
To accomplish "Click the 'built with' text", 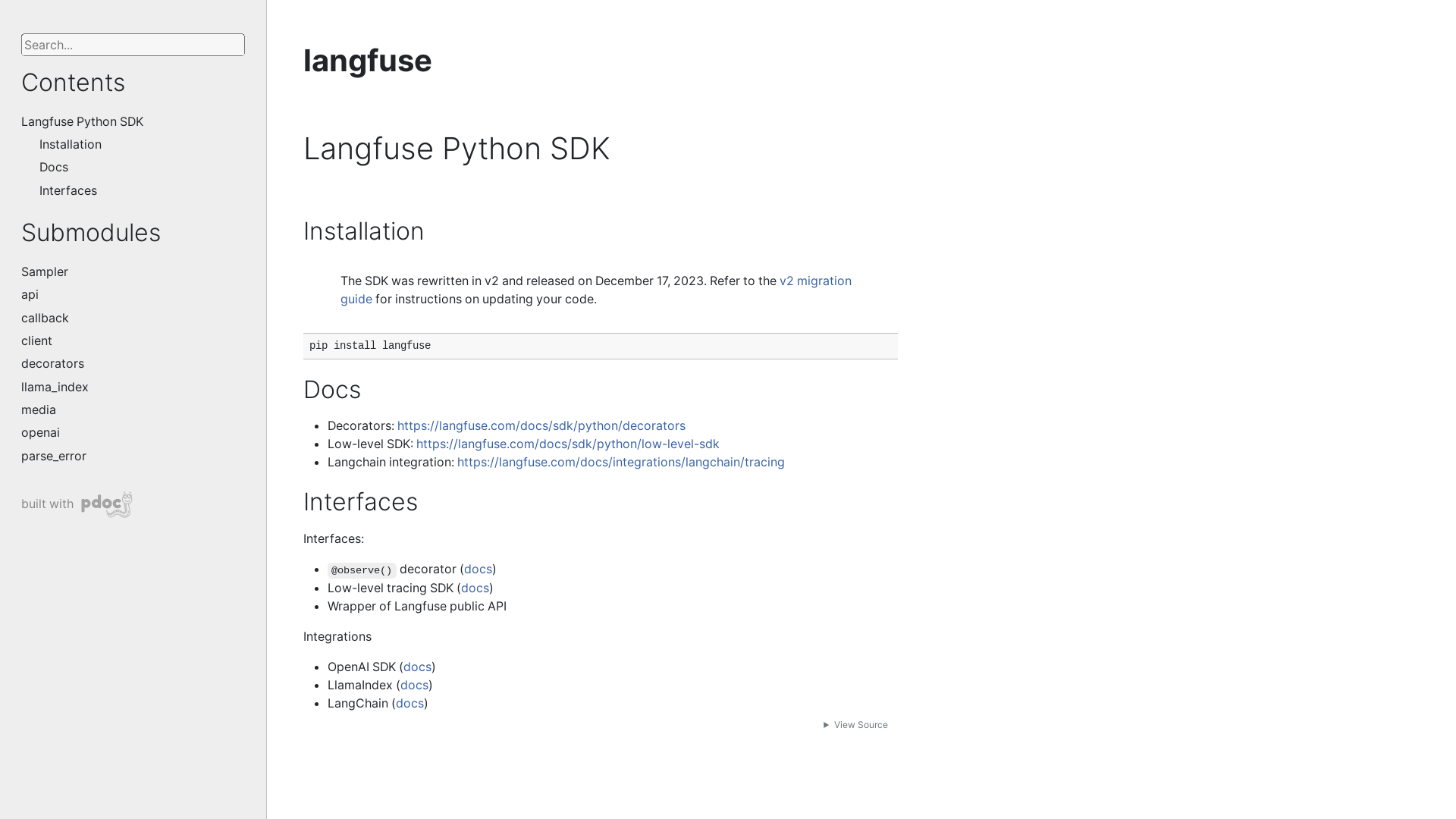I will pos(47,504).
